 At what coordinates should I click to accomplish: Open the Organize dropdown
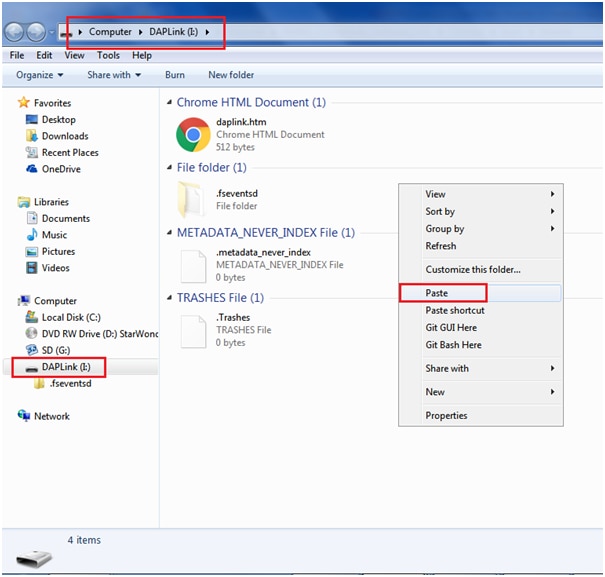(x=39, y=75)
